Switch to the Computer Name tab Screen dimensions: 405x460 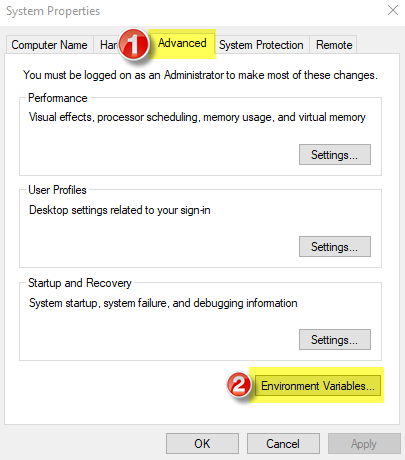(x=50, y=45)
